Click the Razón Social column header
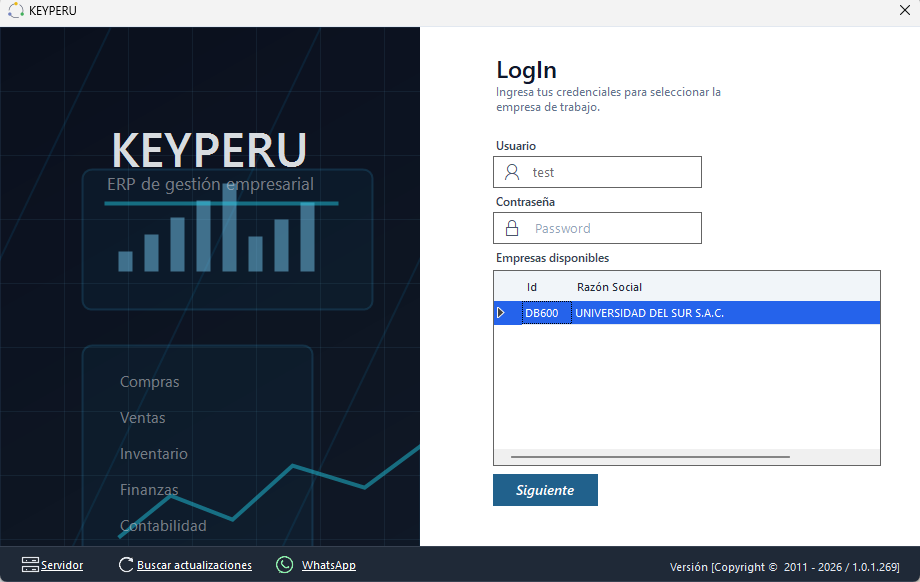The height and width of the screenshot is (582, 920). point(609,287)
